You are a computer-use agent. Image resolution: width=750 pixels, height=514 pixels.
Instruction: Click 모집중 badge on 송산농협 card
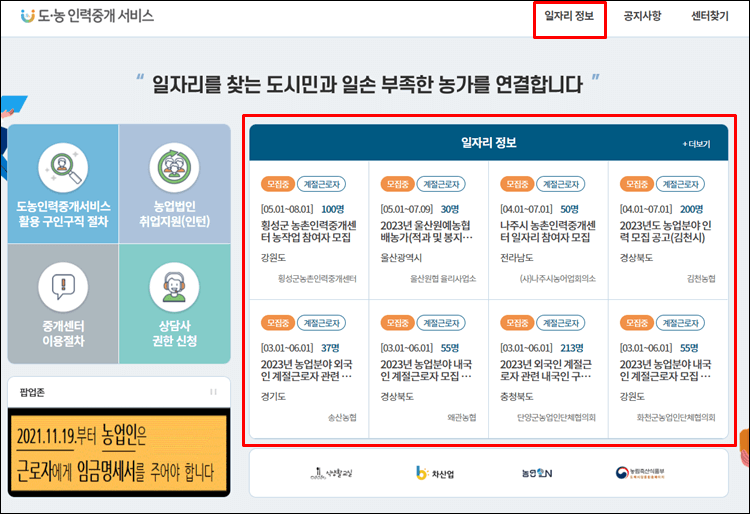pos(277,323)
